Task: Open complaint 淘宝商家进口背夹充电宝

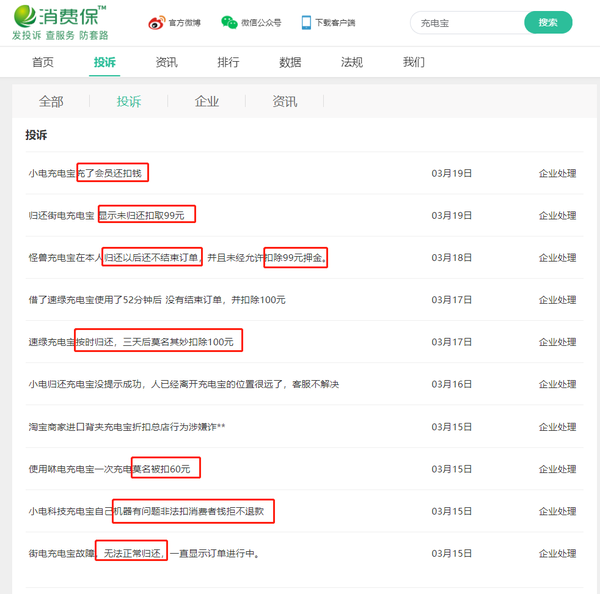Action: click(127, 427)
